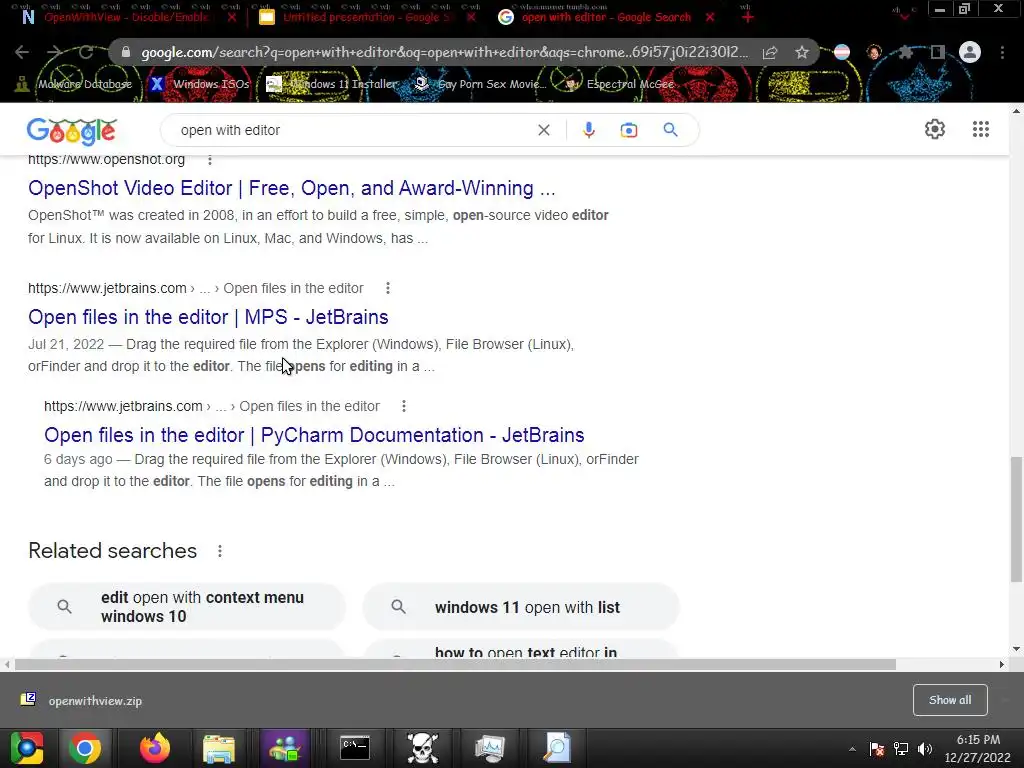Switch to Untitled presentation Google Slides tab
1024x768 pixels.
click(366, 18)
